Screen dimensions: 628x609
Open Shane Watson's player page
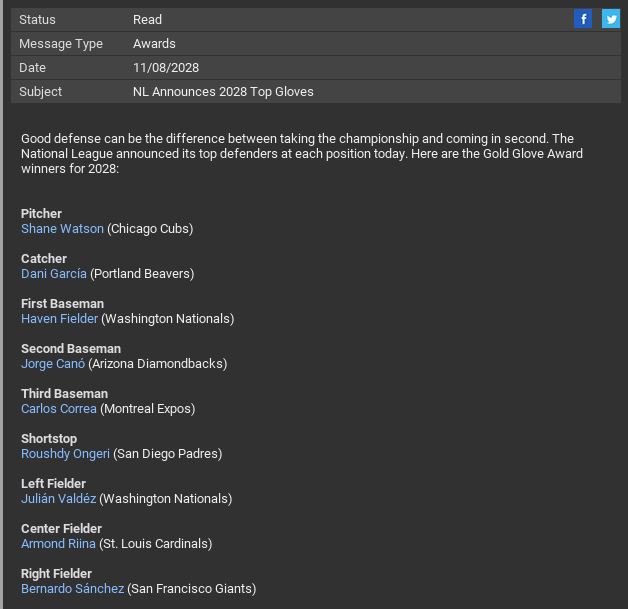[x=62, y=229]
